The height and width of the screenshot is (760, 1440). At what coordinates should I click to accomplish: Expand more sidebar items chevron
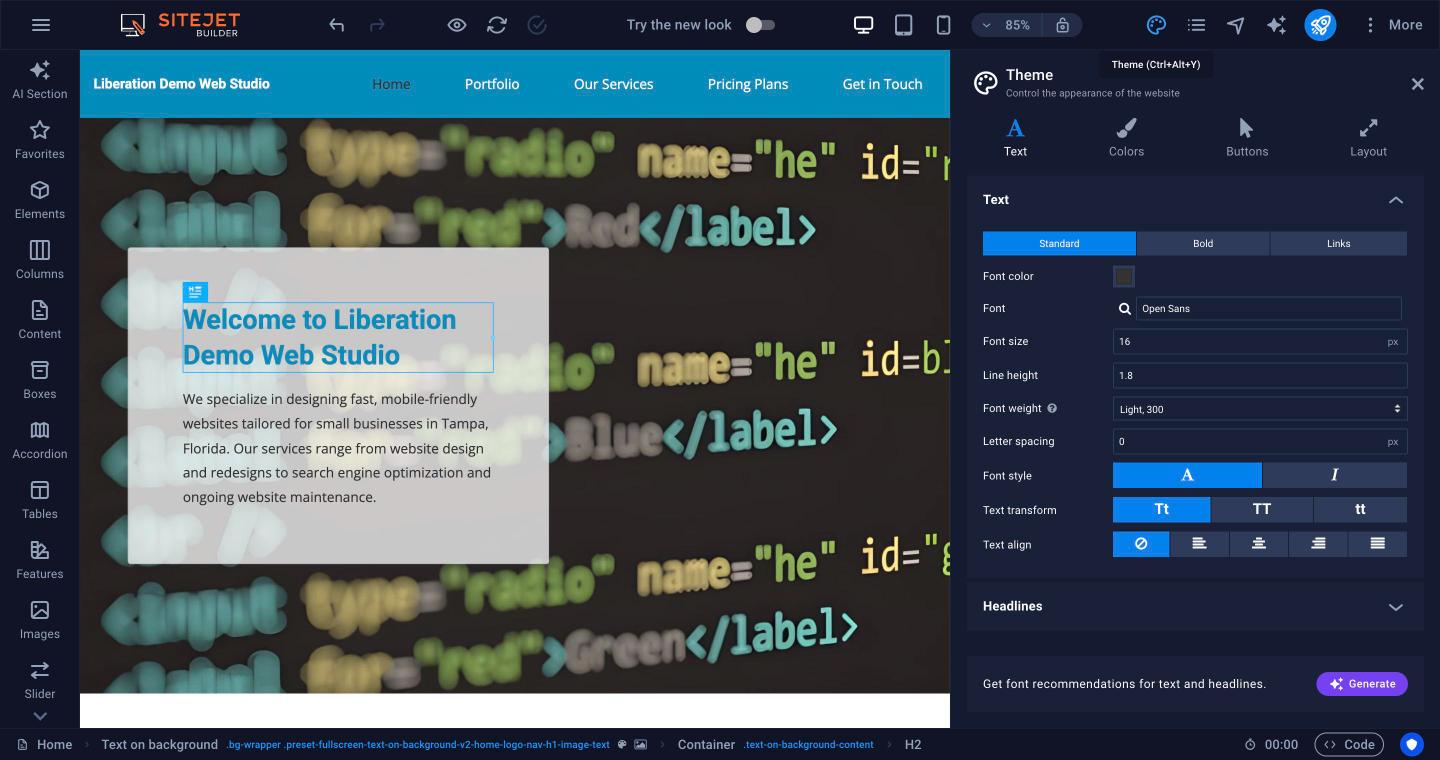tap(40, 716)
